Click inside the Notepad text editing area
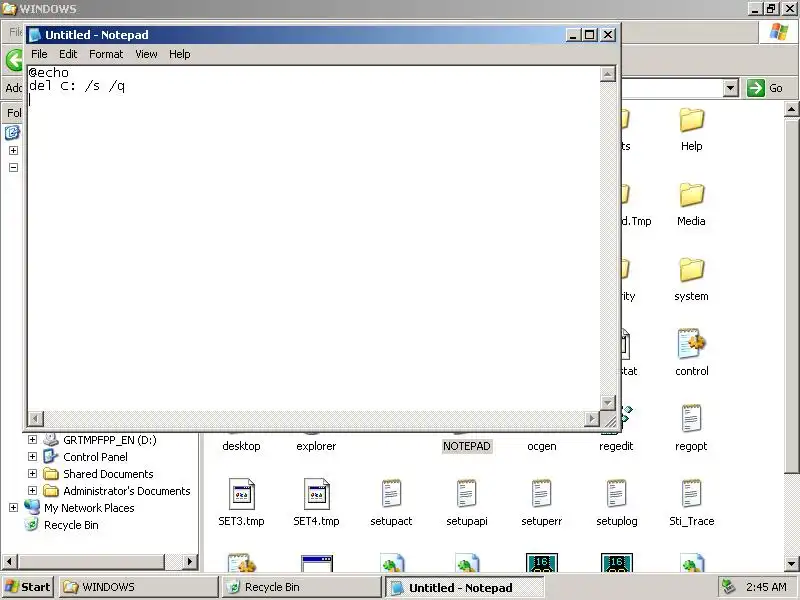The height and width of the screenshot is (600, 800). [x=314, y=238]
